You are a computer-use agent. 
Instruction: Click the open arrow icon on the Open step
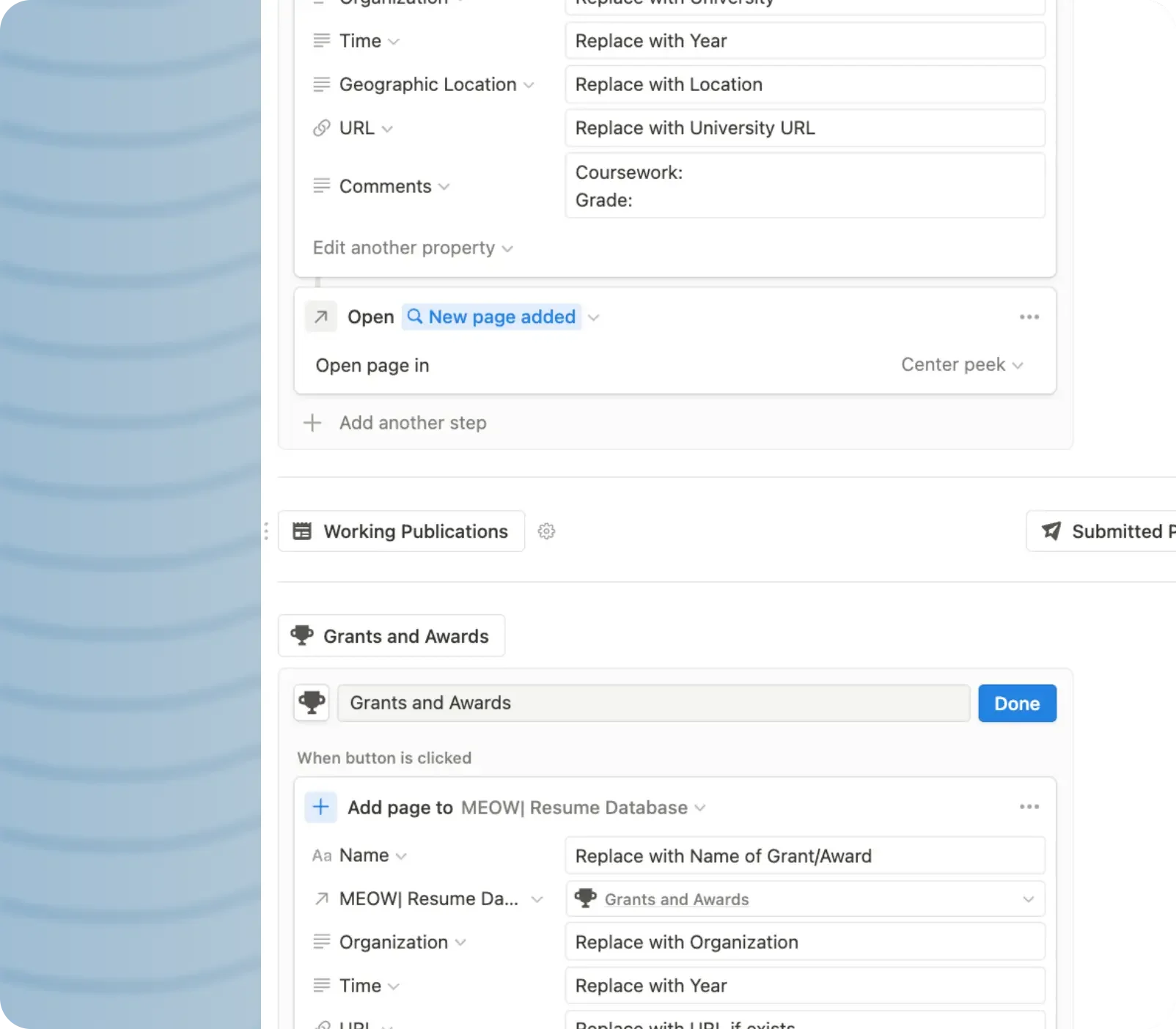(321, 317)
